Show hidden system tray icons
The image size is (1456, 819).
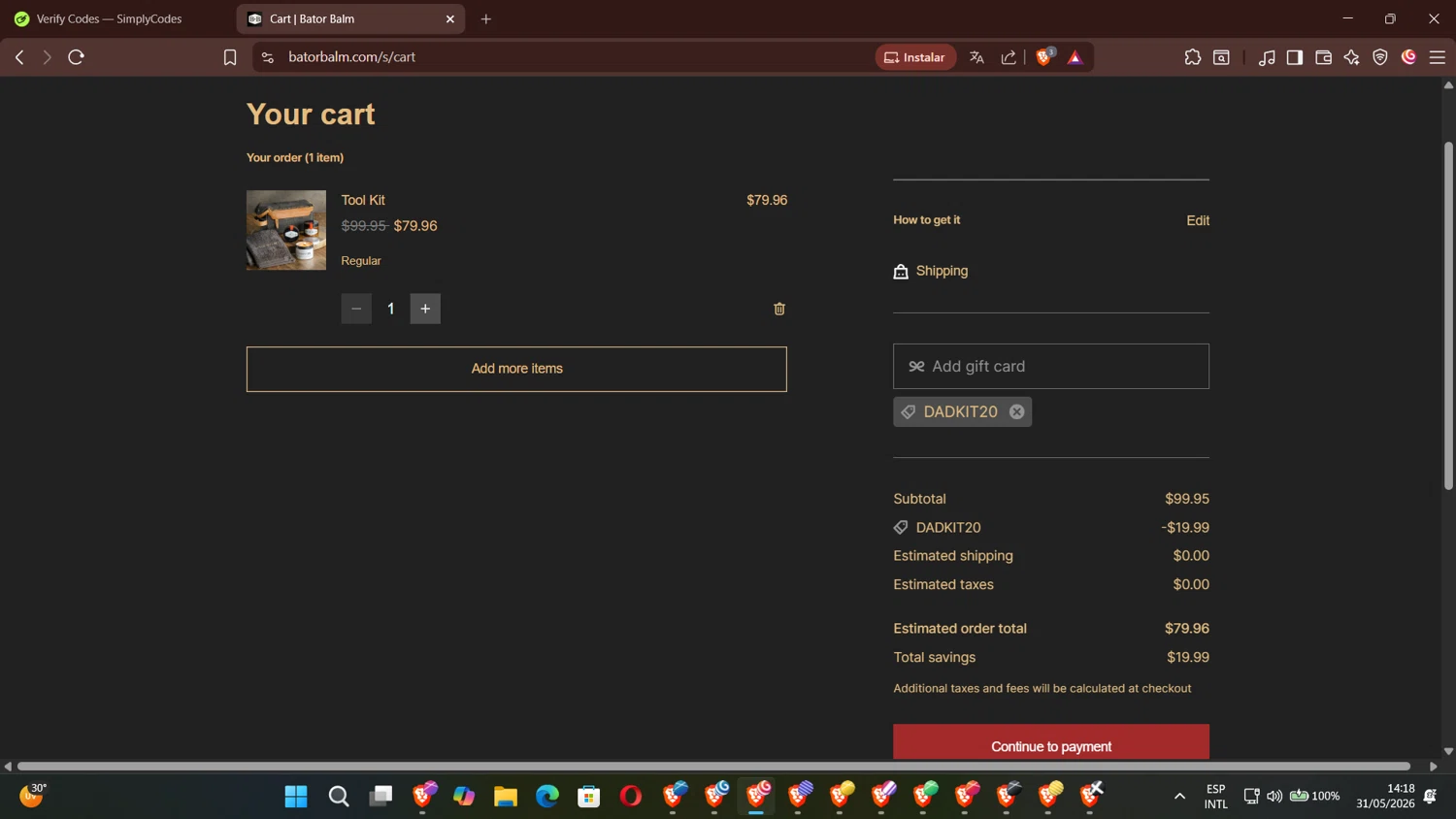tap(1179, 797)
